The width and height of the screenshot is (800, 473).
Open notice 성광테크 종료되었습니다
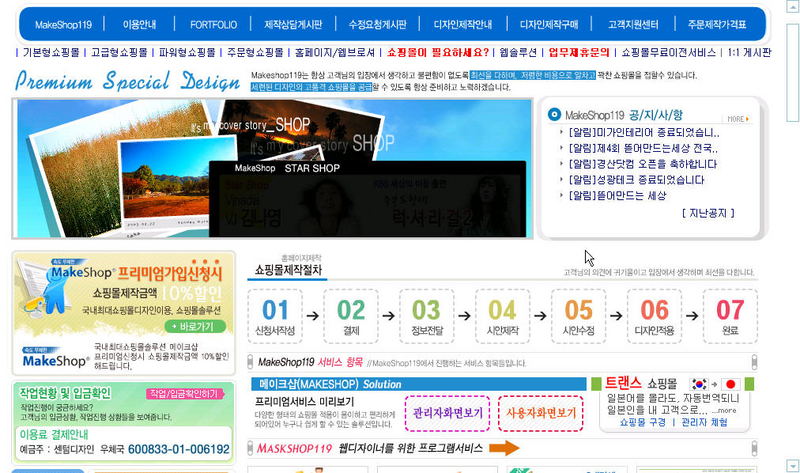click(x=636, y=180)
